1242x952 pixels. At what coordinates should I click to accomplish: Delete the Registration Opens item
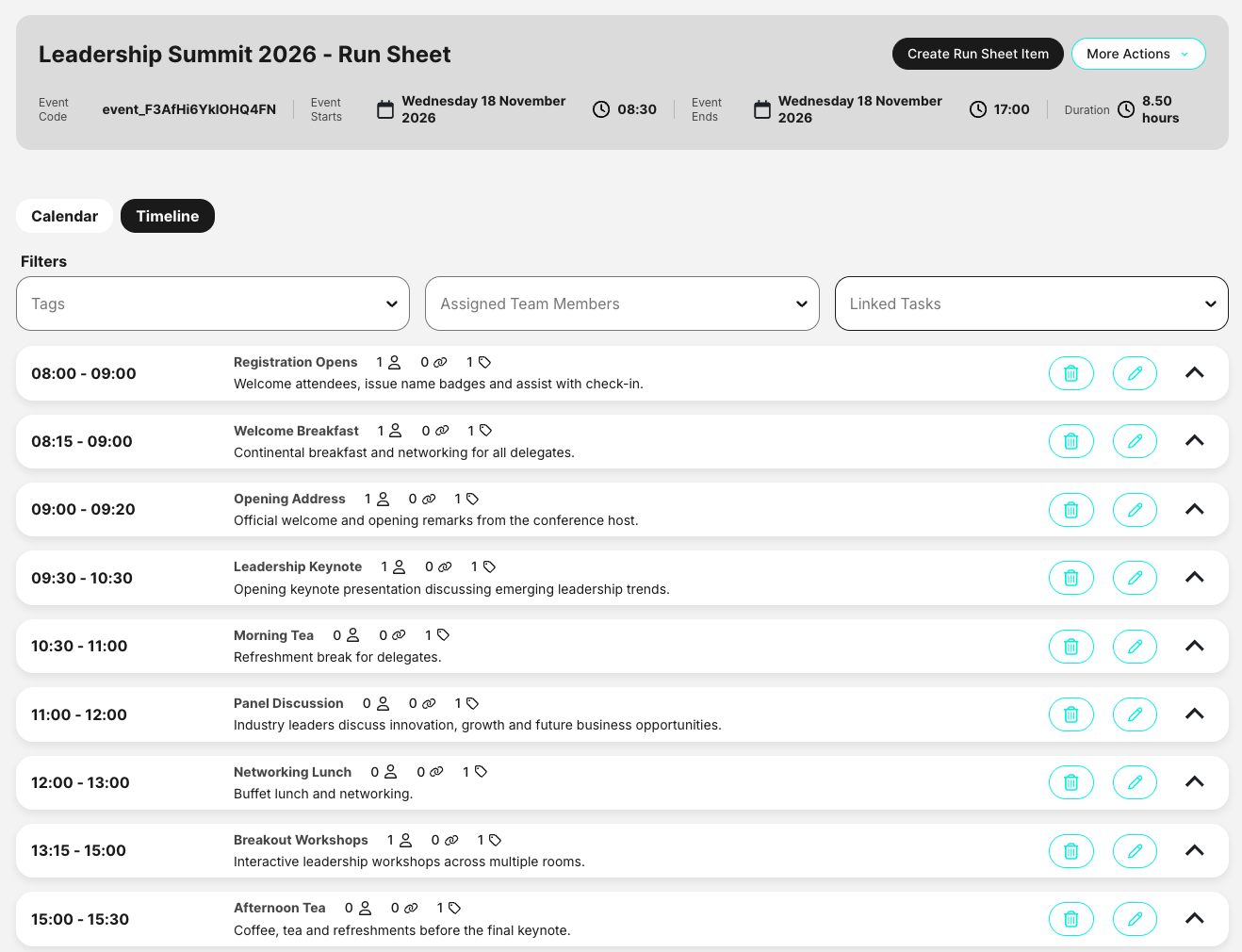pos(1070,373)
